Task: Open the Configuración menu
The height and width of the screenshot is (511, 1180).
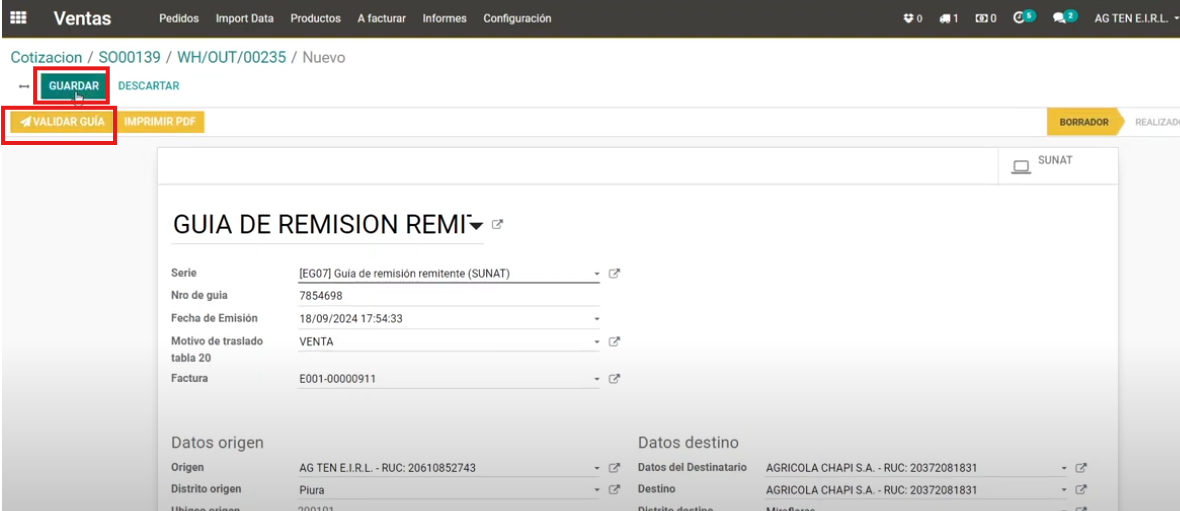Action: pyautogui.click(x=517, y=18)
